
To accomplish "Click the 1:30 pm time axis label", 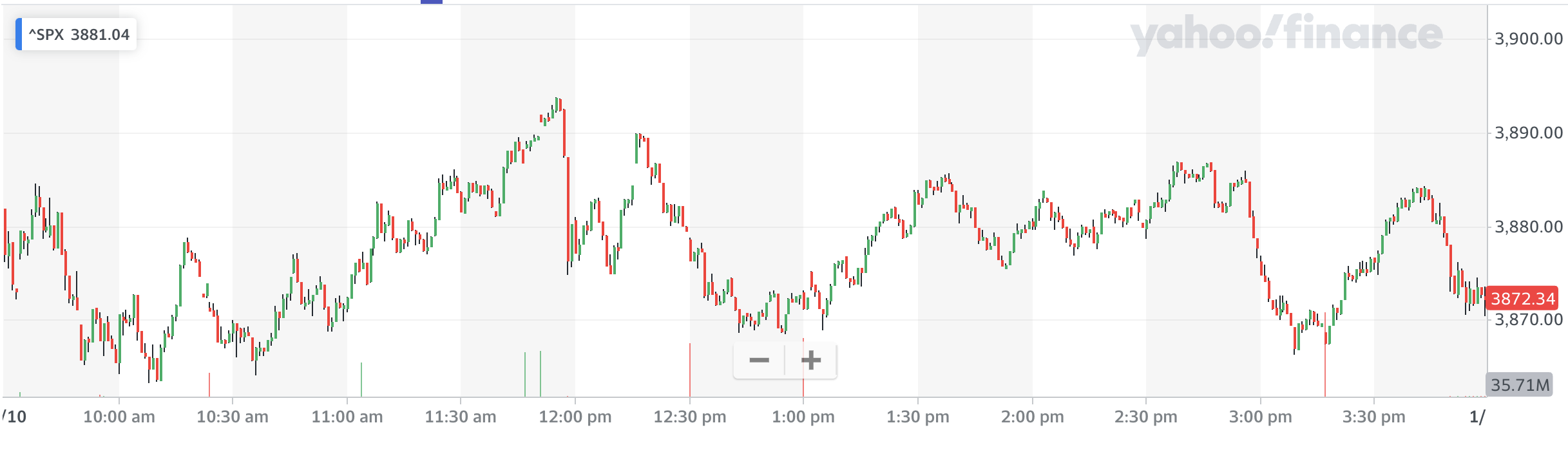I will click(x=918, y=417).
